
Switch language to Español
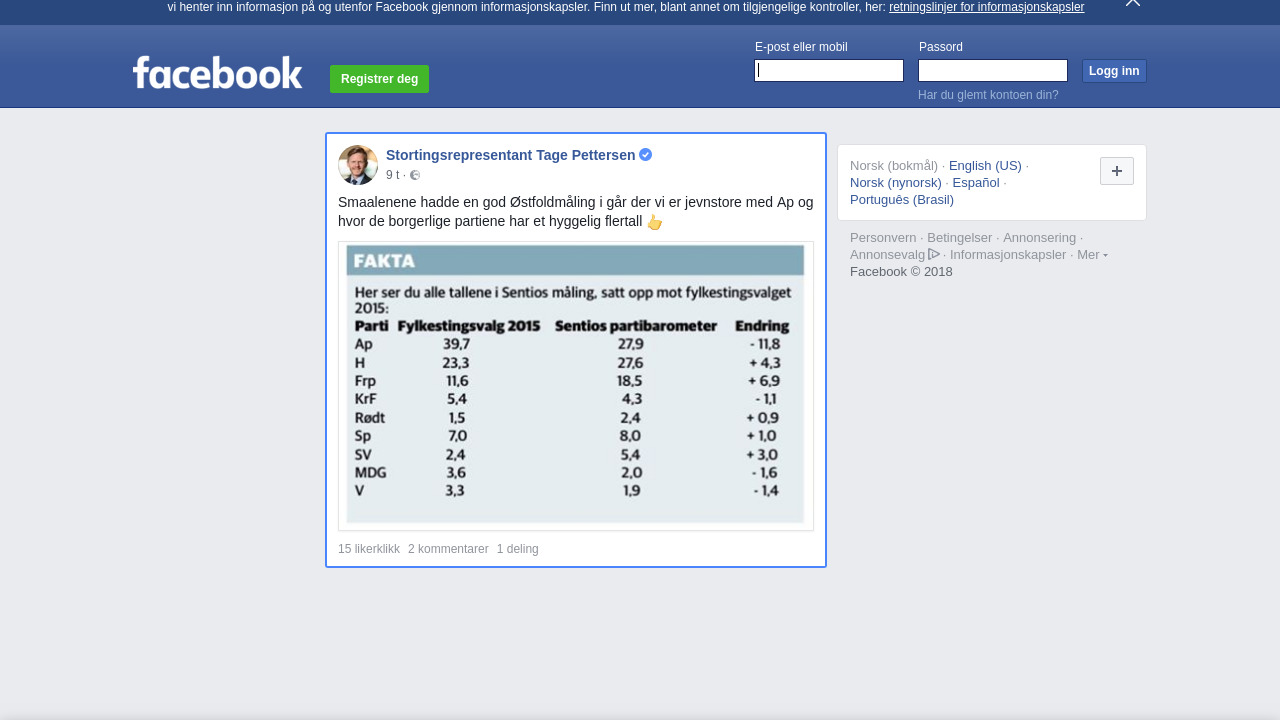[976, 183]
